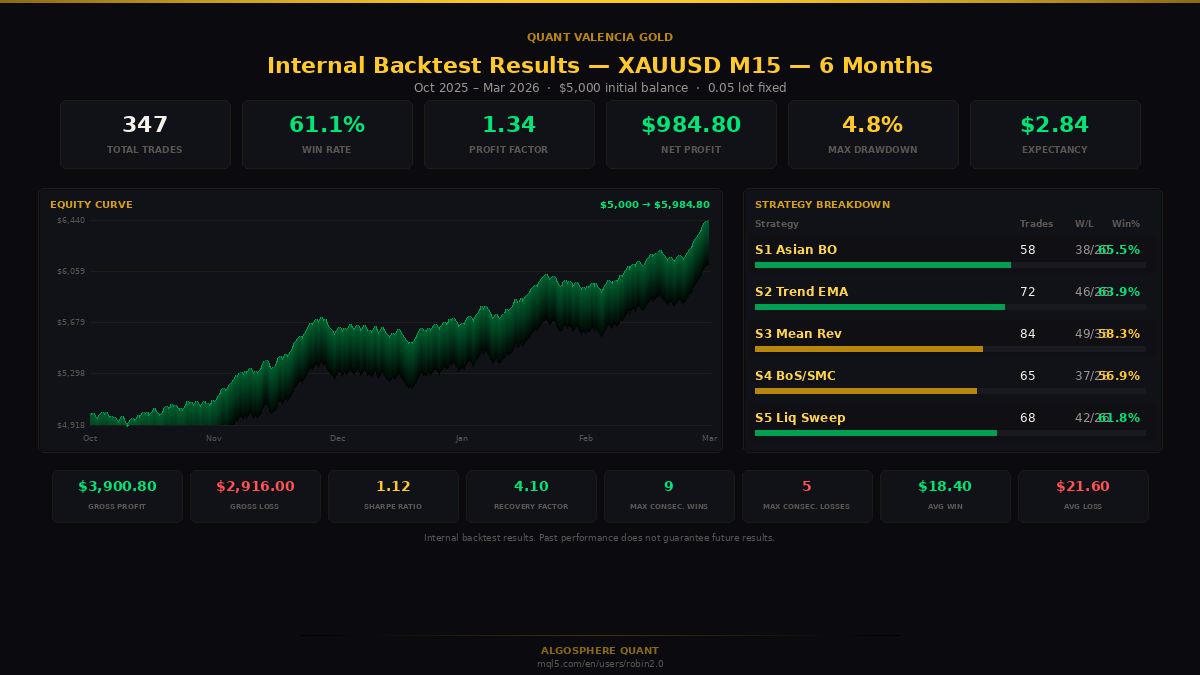Click the $6,440 axis label
The width and height of the screenshot is (1200, 675).
point(71,220)
